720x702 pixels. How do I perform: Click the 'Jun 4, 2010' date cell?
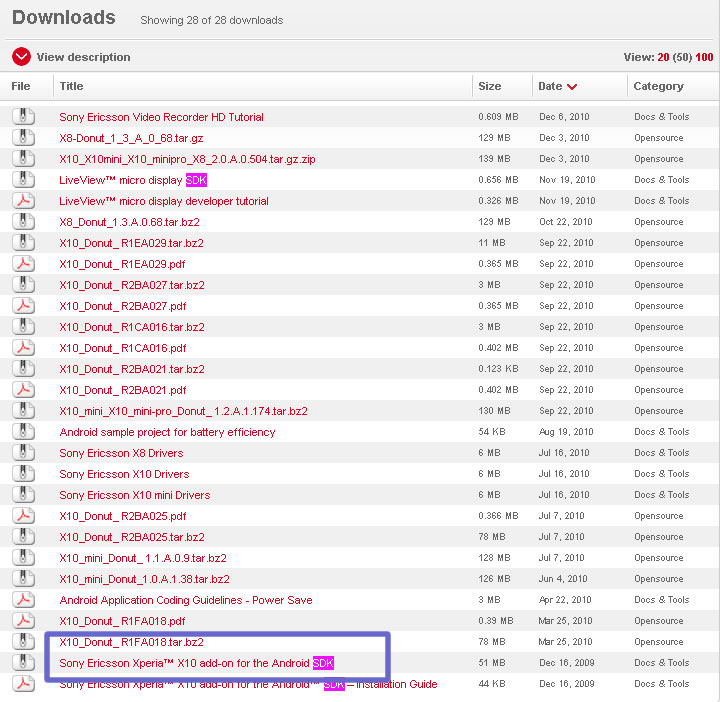563,579
